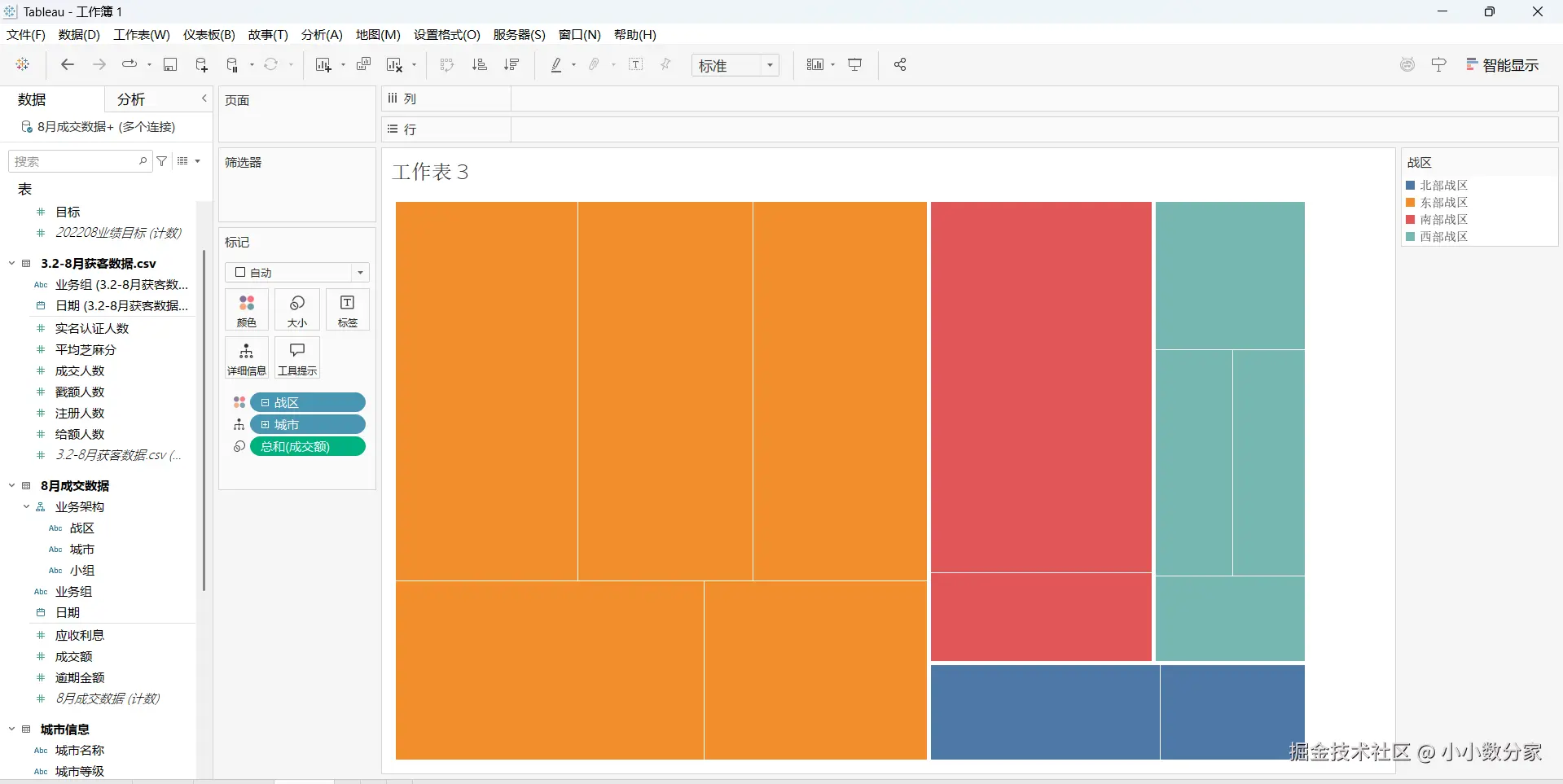1563x784 pixels.
Task: Click the fix axes pin icon
Action: point(665,64)
